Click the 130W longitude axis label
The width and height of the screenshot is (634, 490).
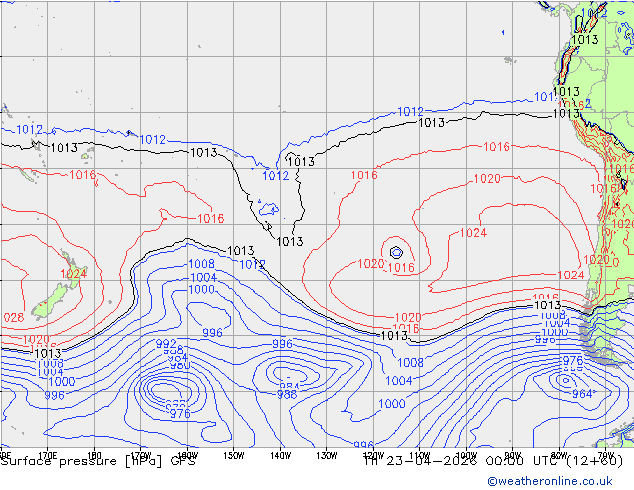point(327,456)
